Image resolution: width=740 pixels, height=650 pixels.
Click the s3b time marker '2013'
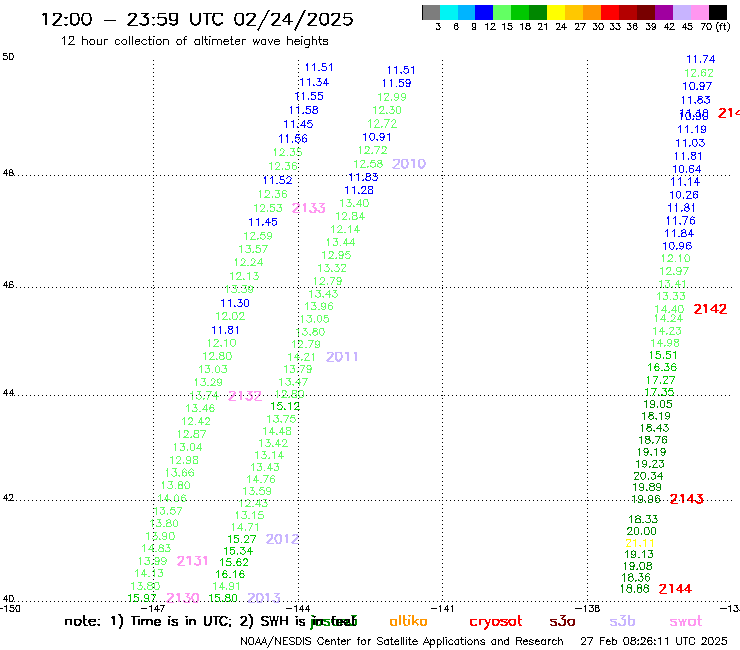click(264, 598)
